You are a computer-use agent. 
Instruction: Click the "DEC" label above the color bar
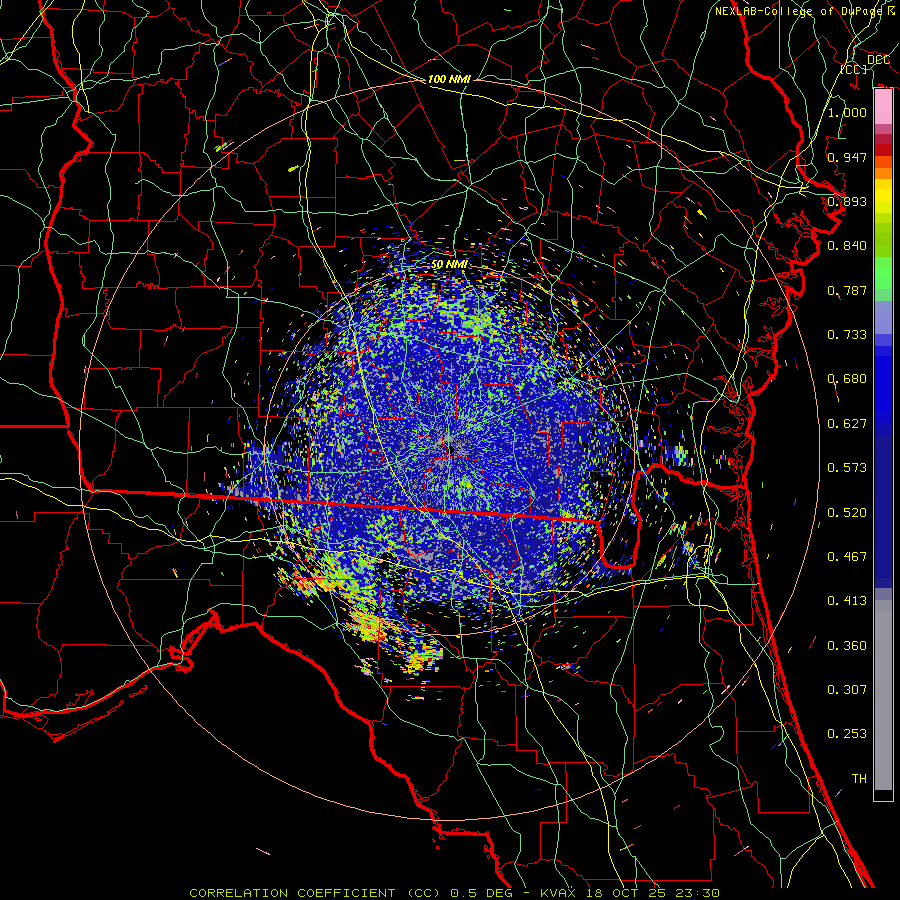(878, 60)
